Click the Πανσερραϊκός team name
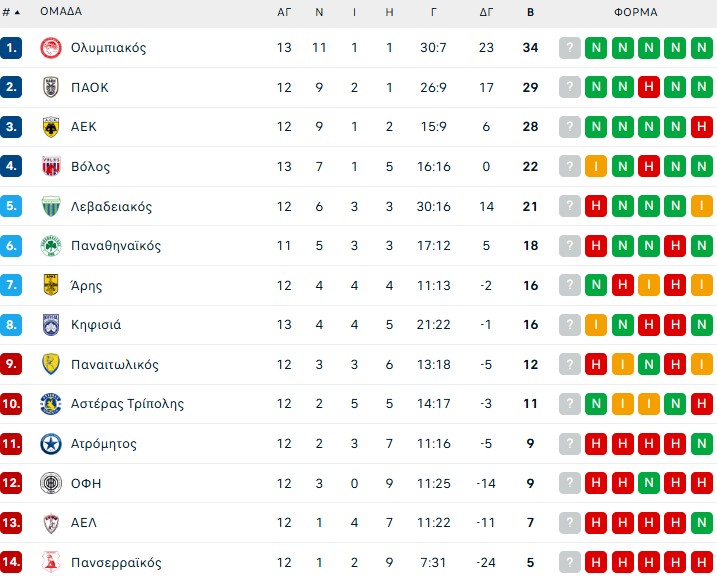The width and height of the screenshot is (717, 580). pos(116,563)
